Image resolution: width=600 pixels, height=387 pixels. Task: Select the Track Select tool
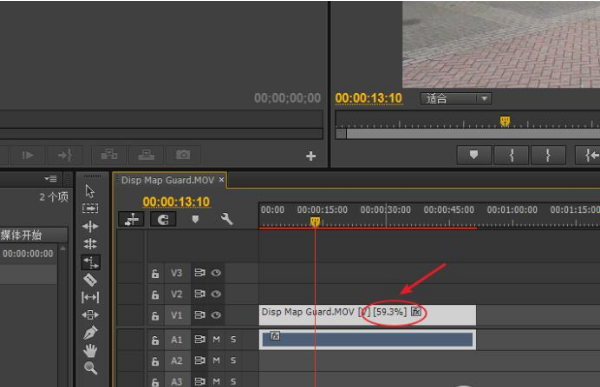click(x=90, y=208)
